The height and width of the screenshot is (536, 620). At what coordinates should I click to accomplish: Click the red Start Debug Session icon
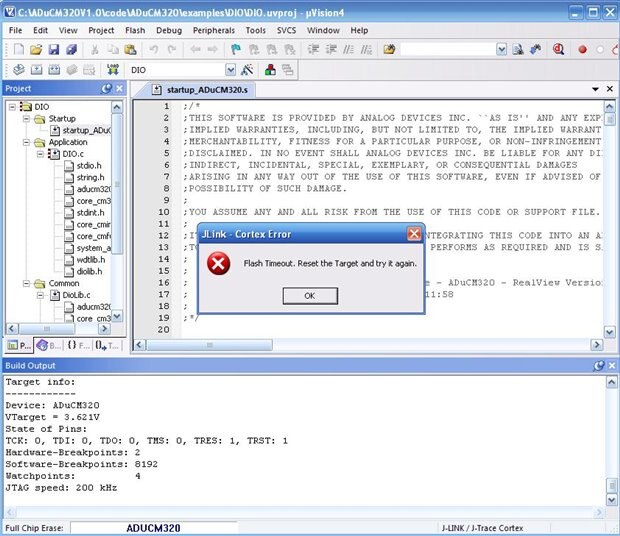[x=558, y=49]
